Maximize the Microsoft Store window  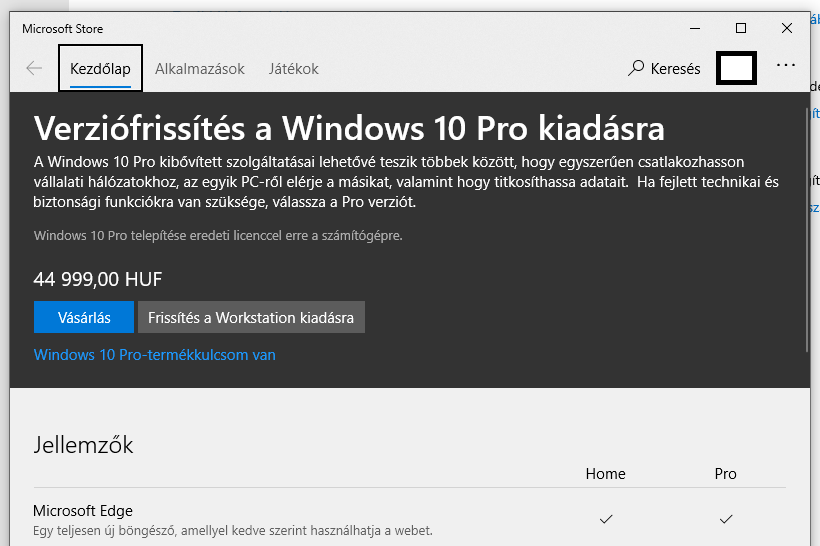pos(741,28)
